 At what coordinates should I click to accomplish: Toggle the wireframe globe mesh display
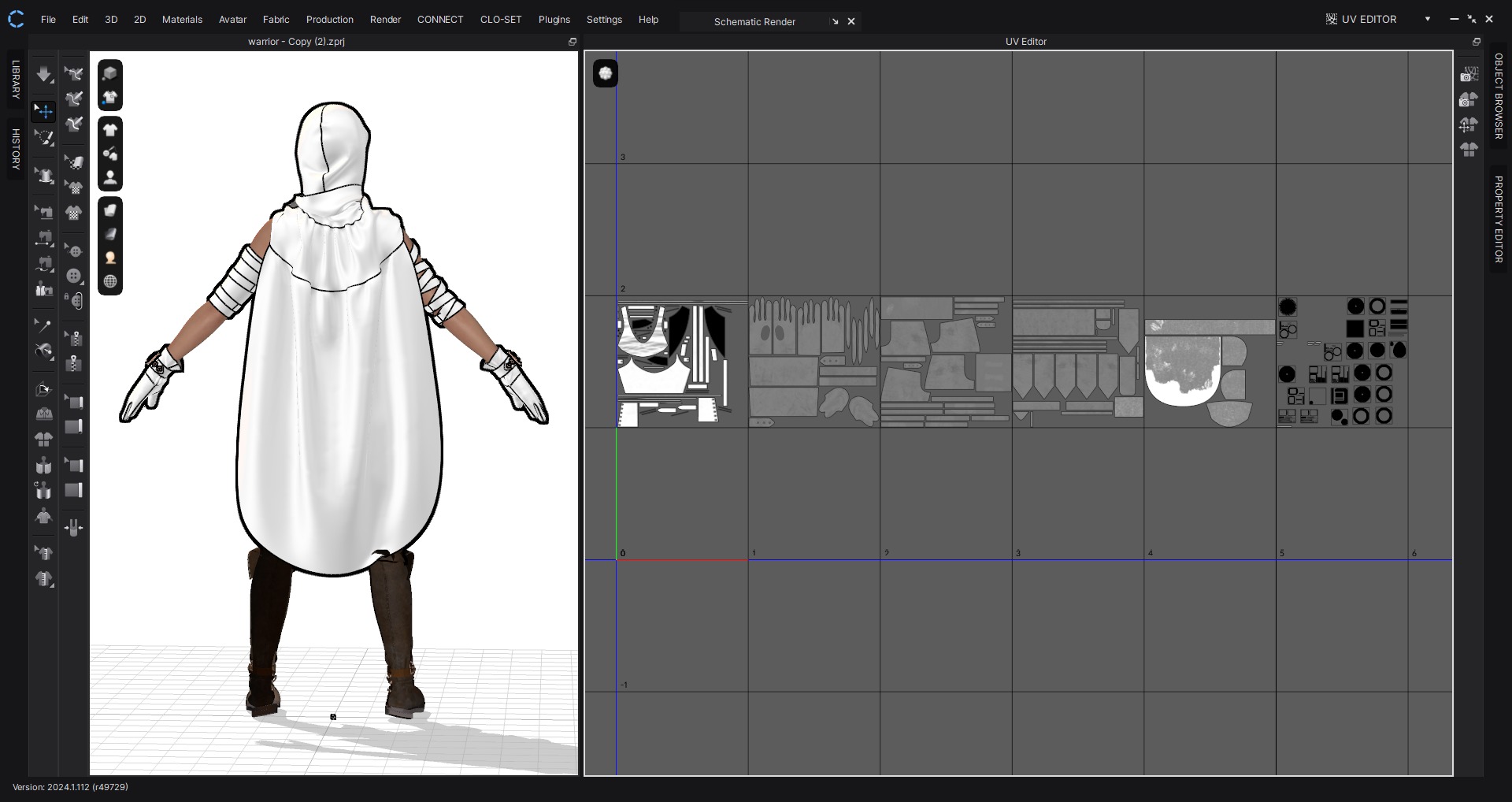click(x=110, y=281)
